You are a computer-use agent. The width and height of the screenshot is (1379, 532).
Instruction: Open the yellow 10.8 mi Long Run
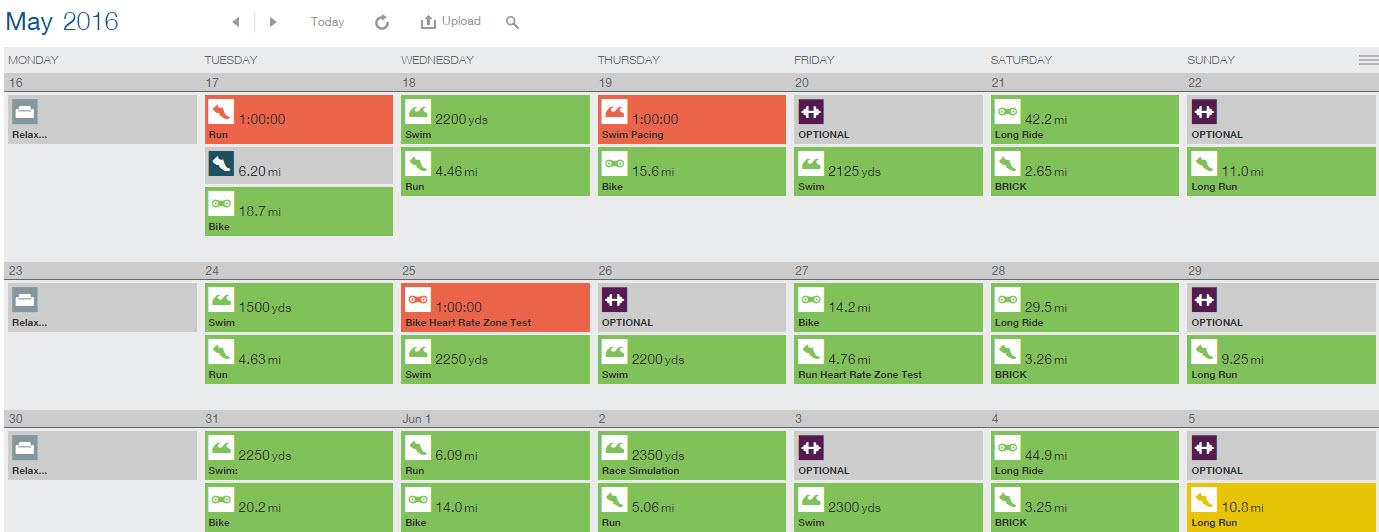(x=1282, y=507)
